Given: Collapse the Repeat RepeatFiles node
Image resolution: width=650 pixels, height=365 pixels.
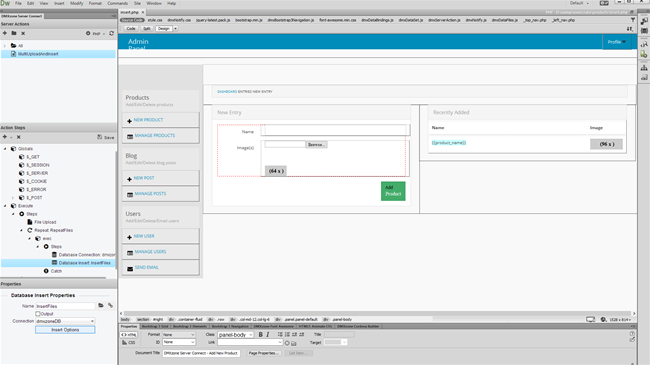Looking at the screenshot, I should (21, 230).
